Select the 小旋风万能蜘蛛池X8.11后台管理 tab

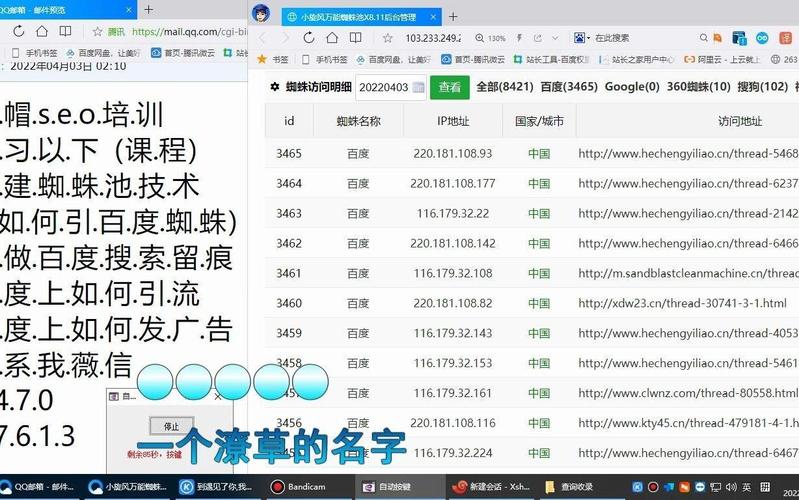click(x=361, y=17)
